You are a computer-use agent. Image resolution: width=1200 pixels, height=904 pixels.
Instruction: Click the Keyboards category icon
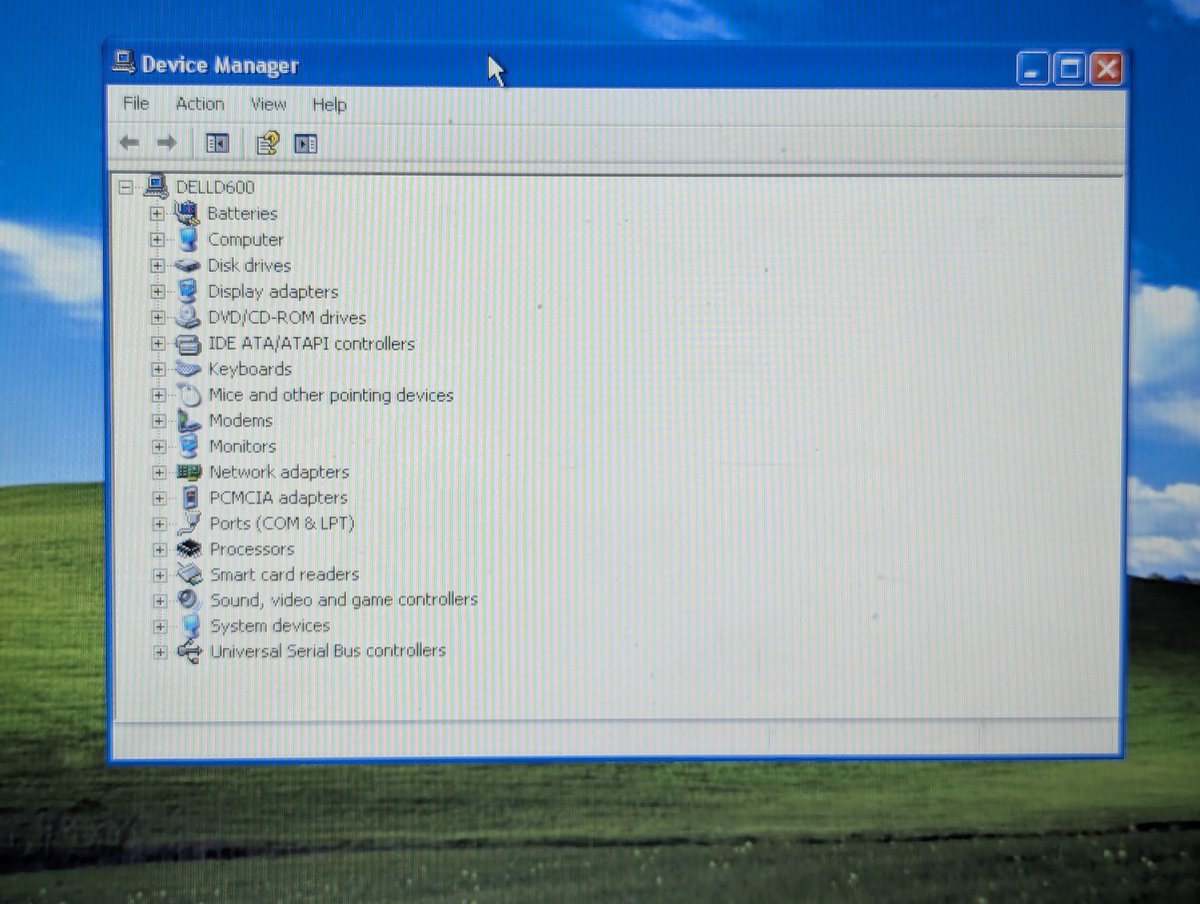pyautogui.click(x=188, y=369)
